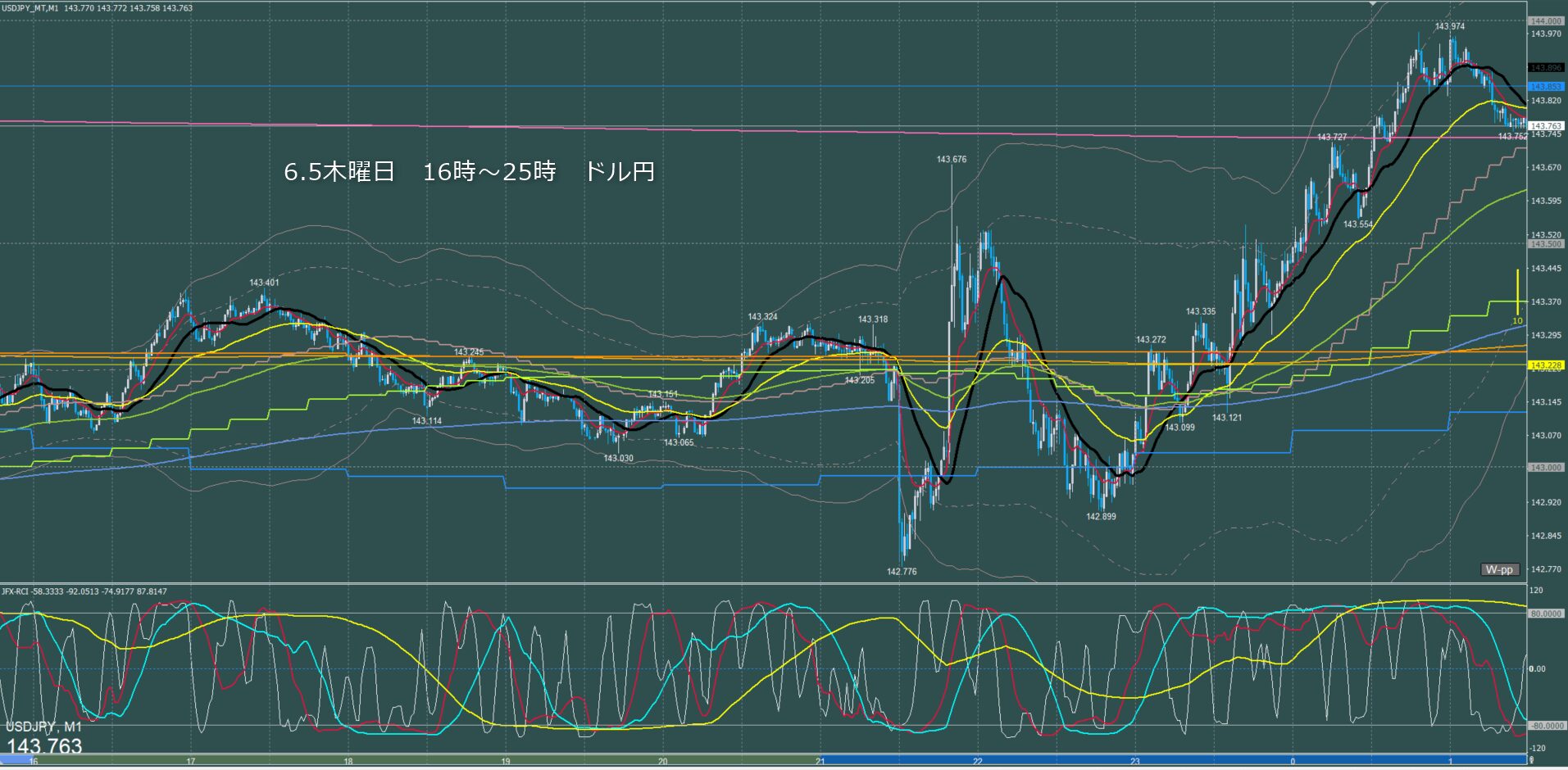Select the 143.727 swing high label
The image size is (1568, 770).
tap(1332, 138)
